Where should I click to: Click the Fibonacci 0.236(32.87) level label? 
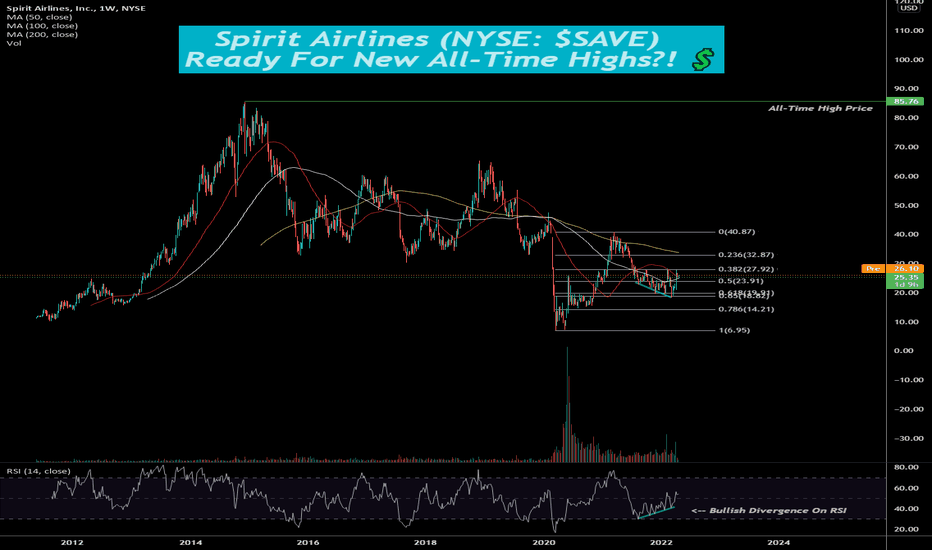click(746, 254)
